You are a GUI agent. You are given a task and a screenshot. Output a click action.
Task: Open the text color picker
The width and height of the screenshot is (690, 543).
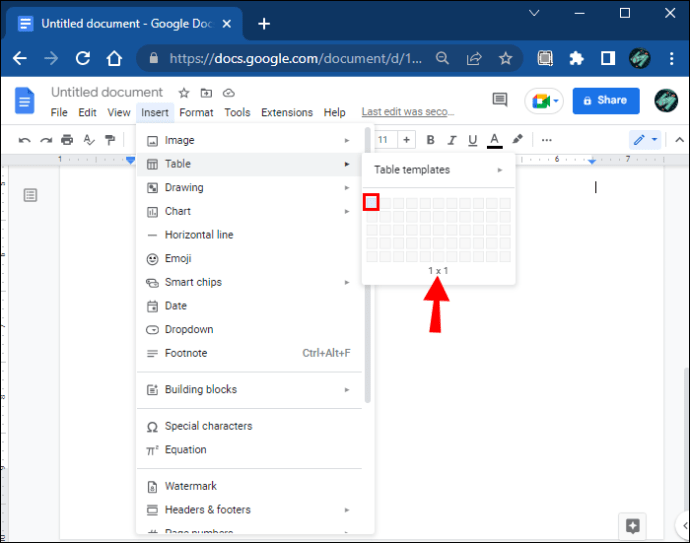coord(494,140)
